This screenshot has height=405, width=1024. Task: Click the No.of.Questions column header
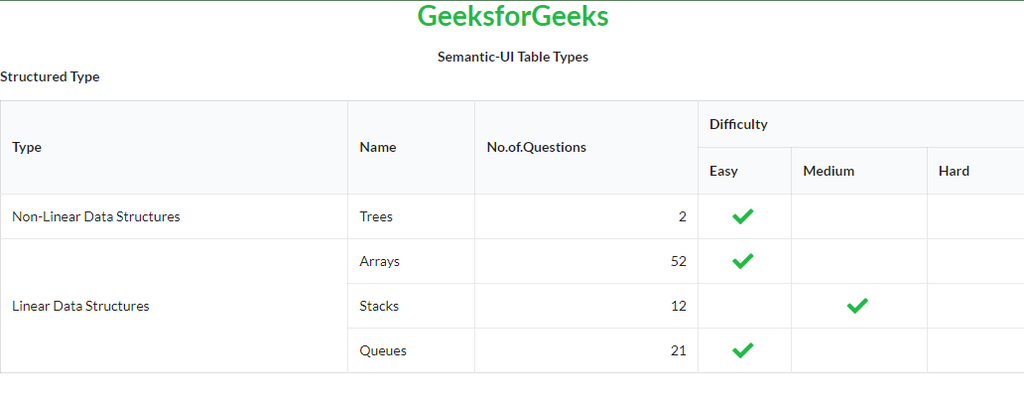click(536, 147)
